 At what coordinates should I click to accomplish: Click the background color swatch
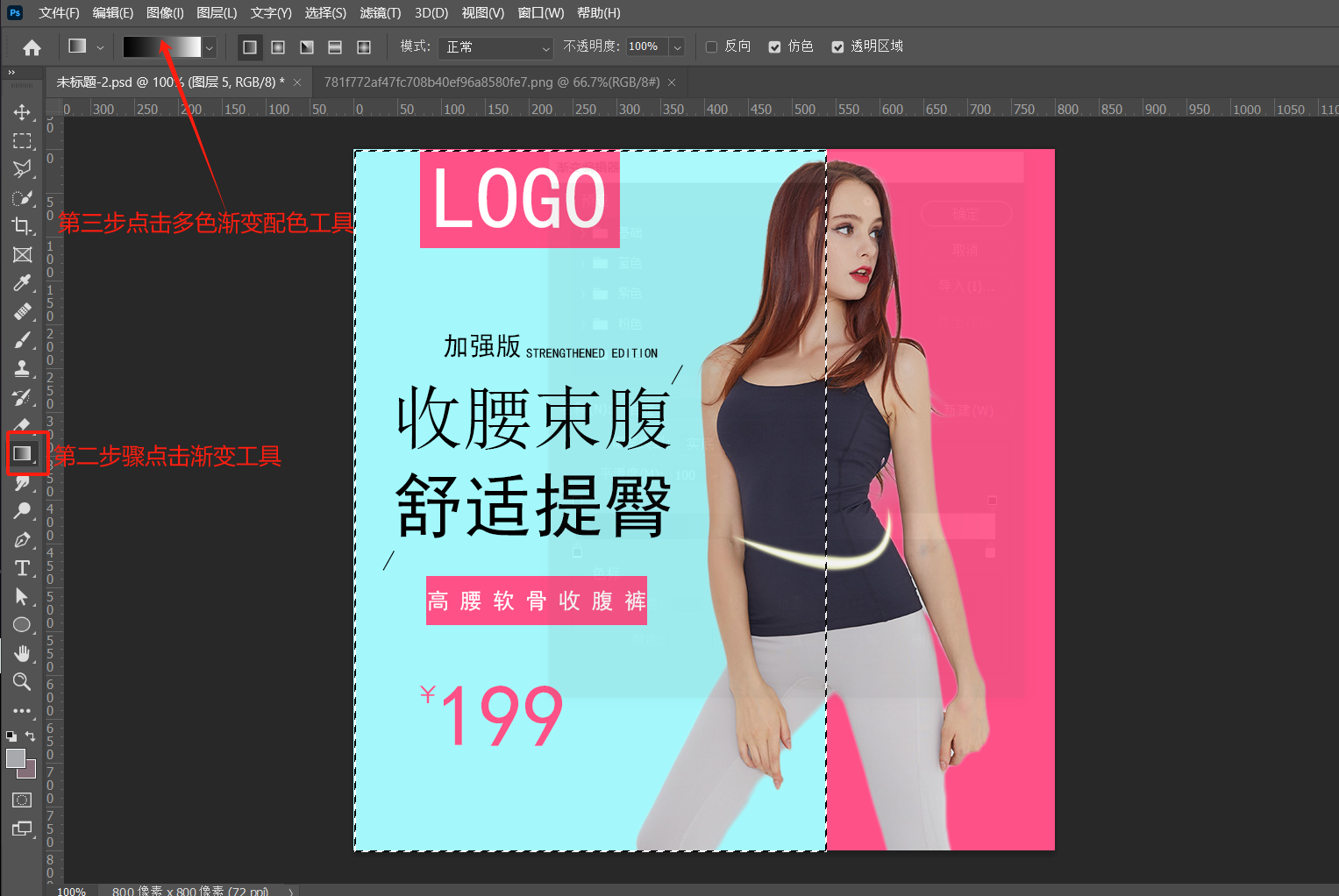31,772
